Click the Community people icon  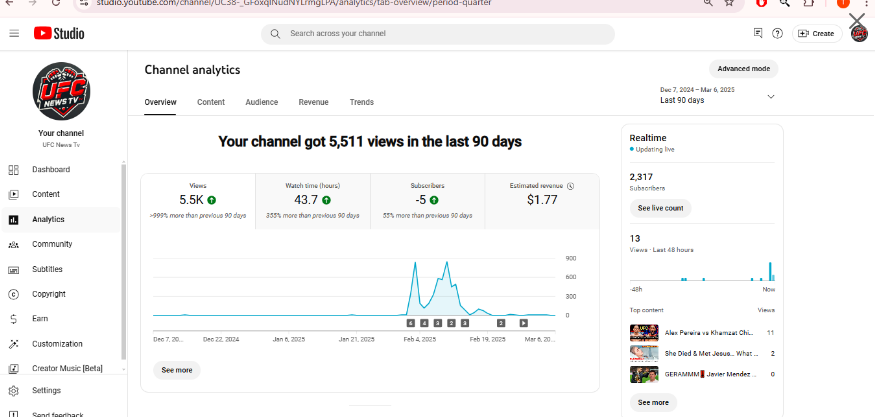point(13,245)
